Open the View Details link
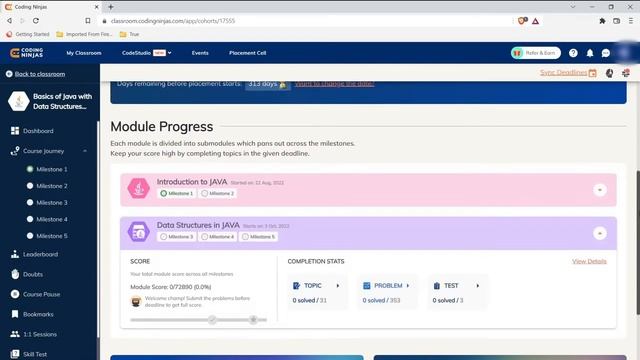Image resolution: width=640 pixels, height=360 pixels. click(x=589, y=261)
